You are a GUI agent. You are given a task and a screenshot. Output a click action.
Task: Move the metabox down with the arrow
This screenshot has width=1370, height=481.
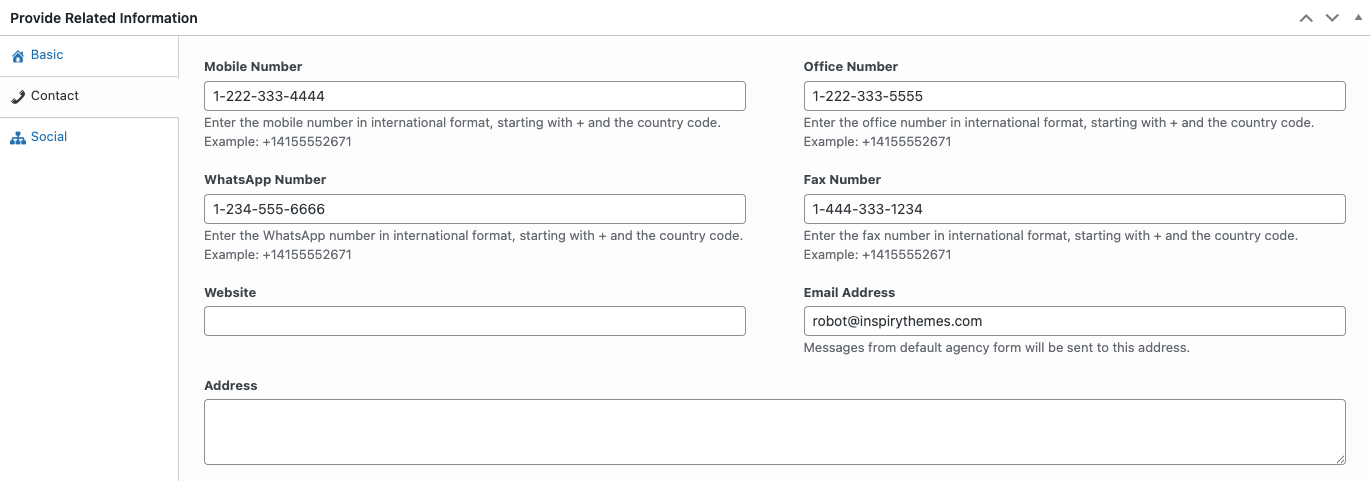coord(1332,18)
